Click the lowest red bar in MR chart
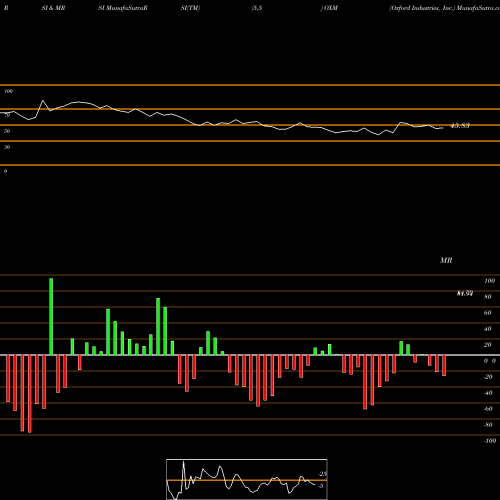 (30, 394)
